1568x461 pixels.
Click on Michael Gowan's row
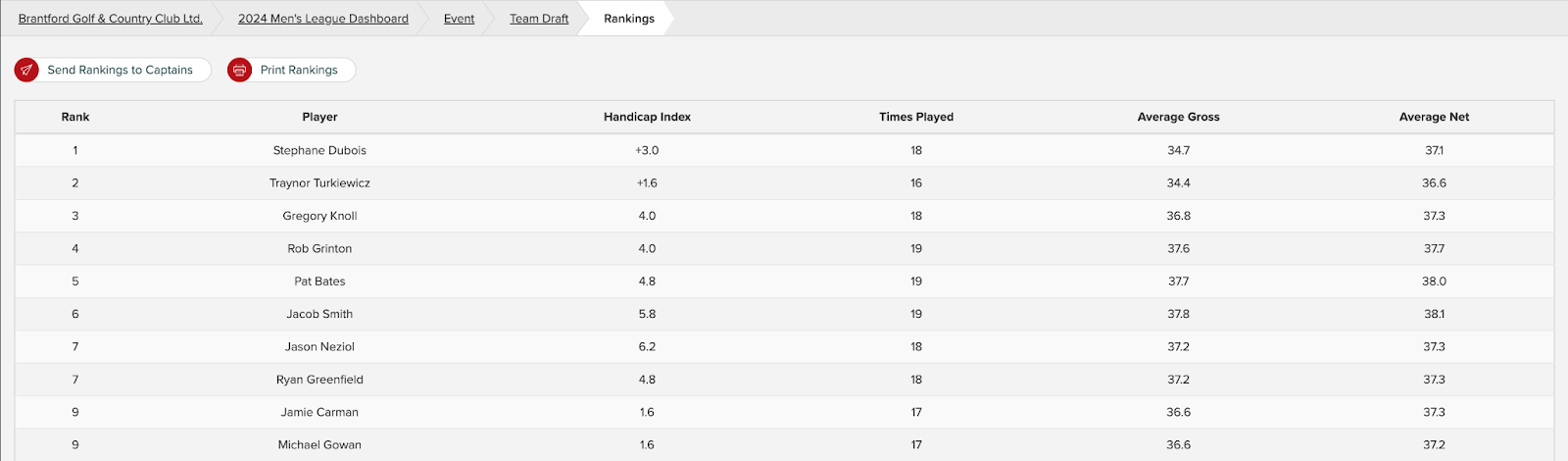click(784, 444)
